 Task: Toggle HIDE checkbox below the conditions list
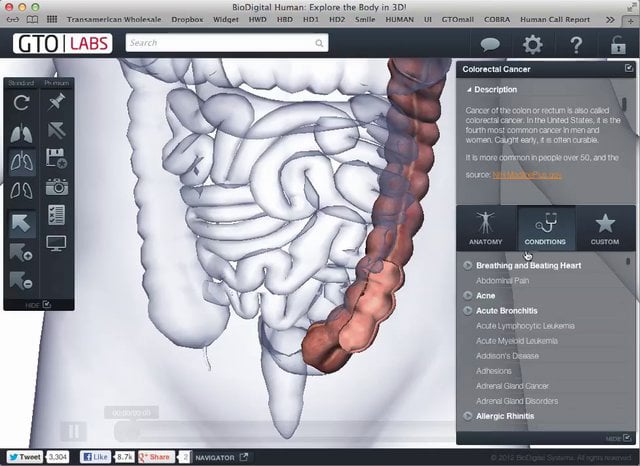click(x=627, y=438)
